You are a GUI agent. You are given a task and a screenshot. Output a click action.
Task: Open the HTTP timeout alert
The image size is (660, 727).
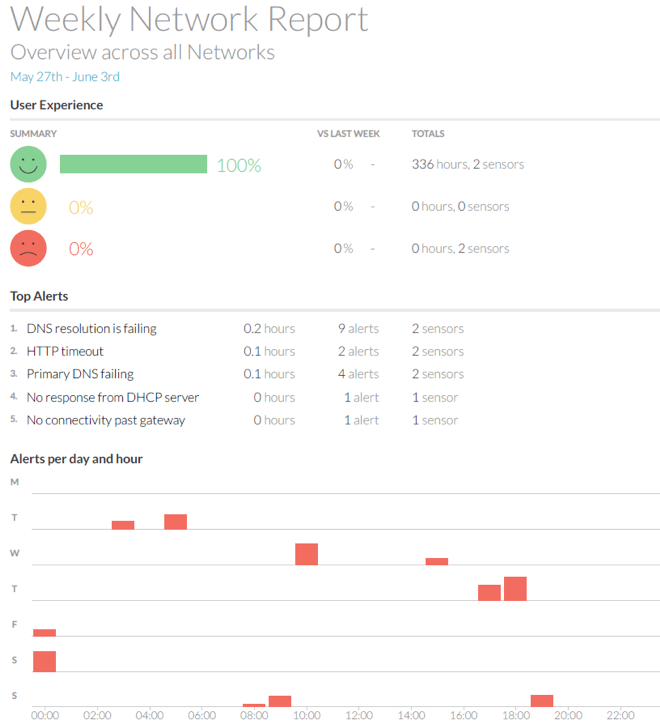(65, 351)
